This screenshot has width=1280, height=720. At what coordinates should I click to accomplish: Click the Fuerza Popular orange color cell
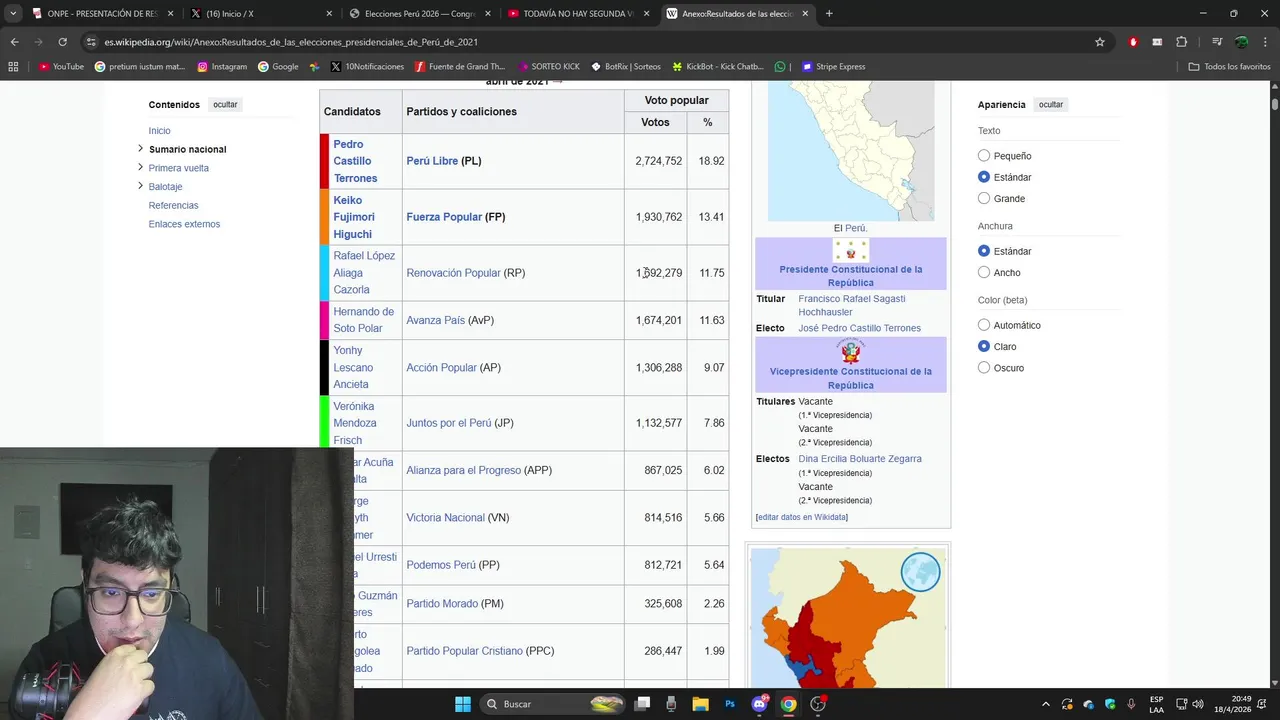pos(324,217)
